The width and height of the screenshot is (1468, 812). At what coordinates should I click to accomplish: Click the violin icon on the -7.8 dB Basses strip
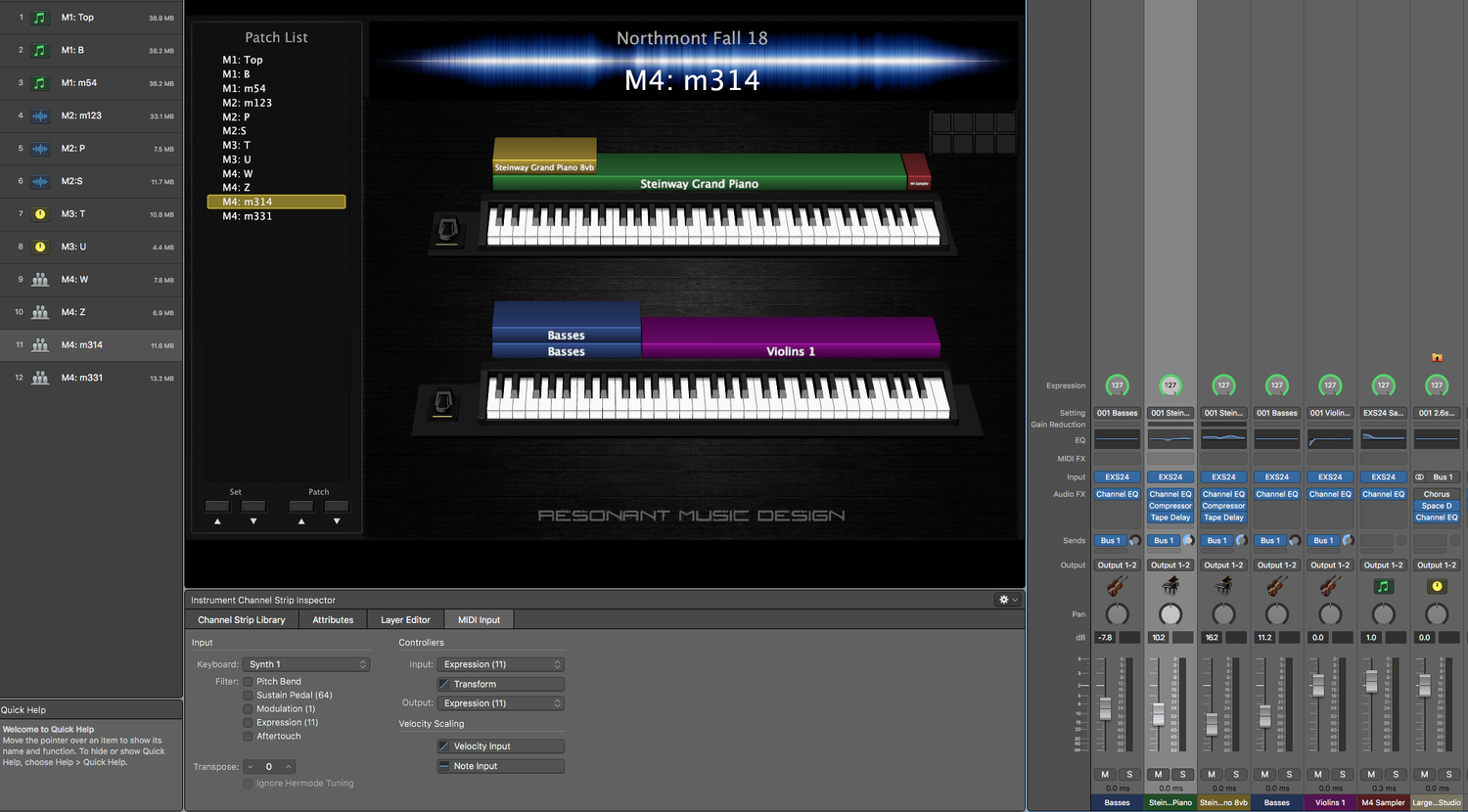tap(1117, 586)
